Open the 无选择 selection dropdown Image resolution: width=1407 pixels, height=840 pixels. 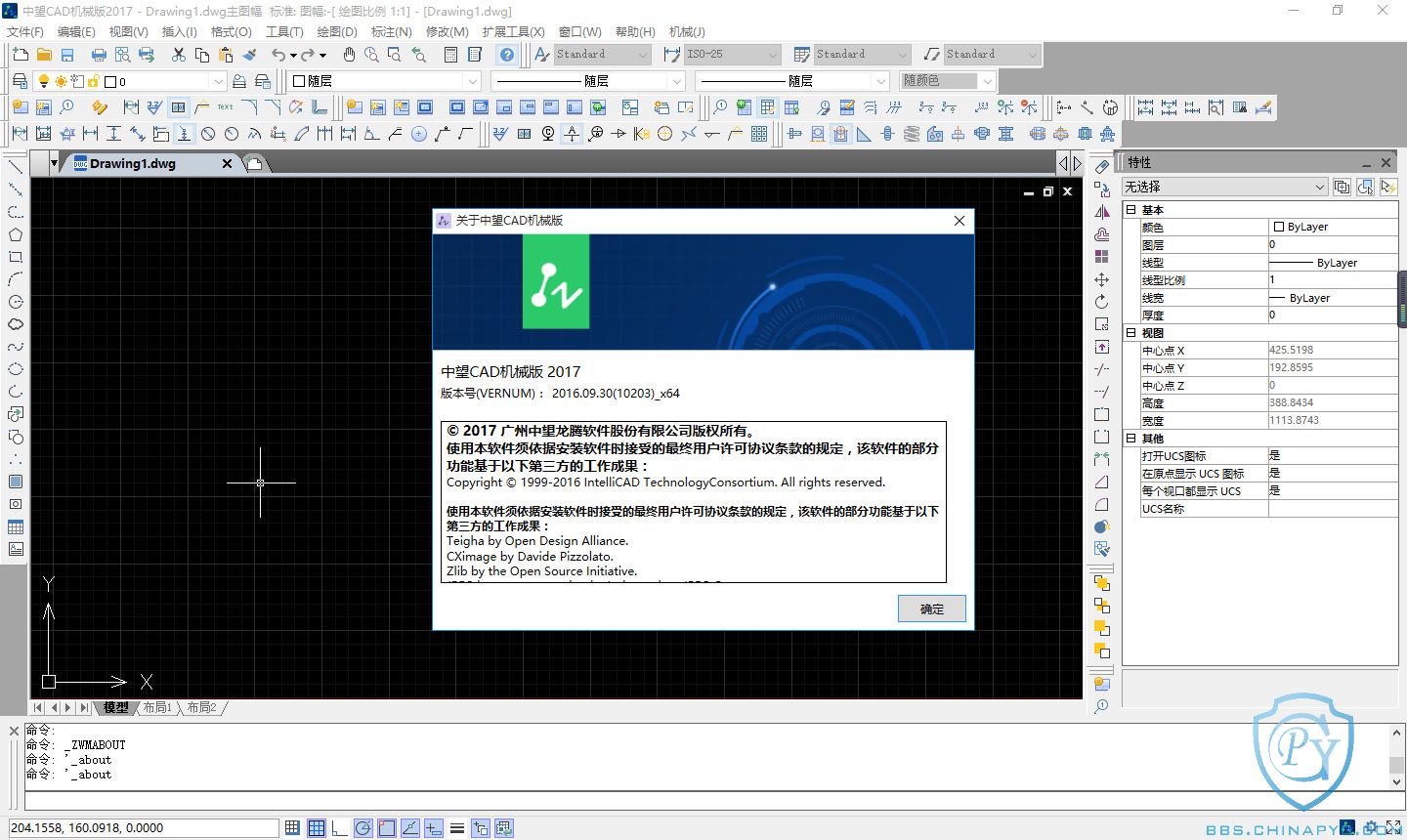click(x=1224, y=187)
